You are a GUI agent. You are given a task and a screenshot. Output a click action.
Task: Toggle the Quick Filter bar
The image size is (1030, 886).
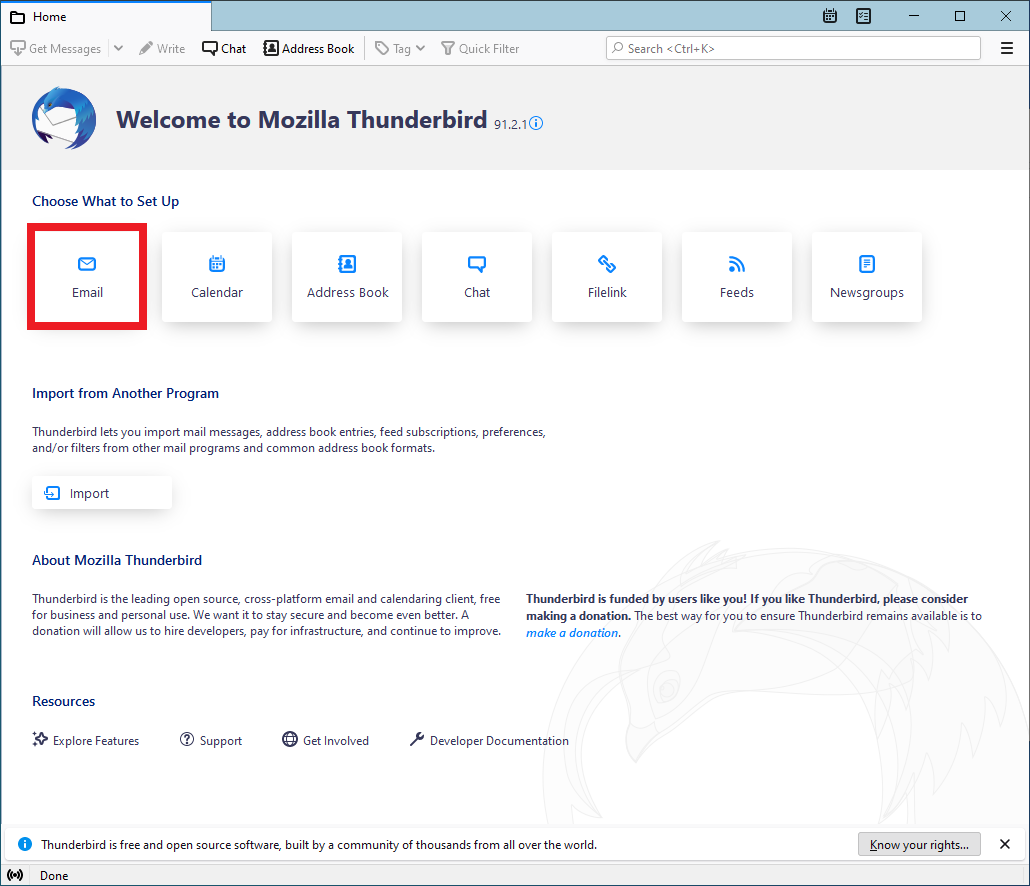[x=480, y=48]
